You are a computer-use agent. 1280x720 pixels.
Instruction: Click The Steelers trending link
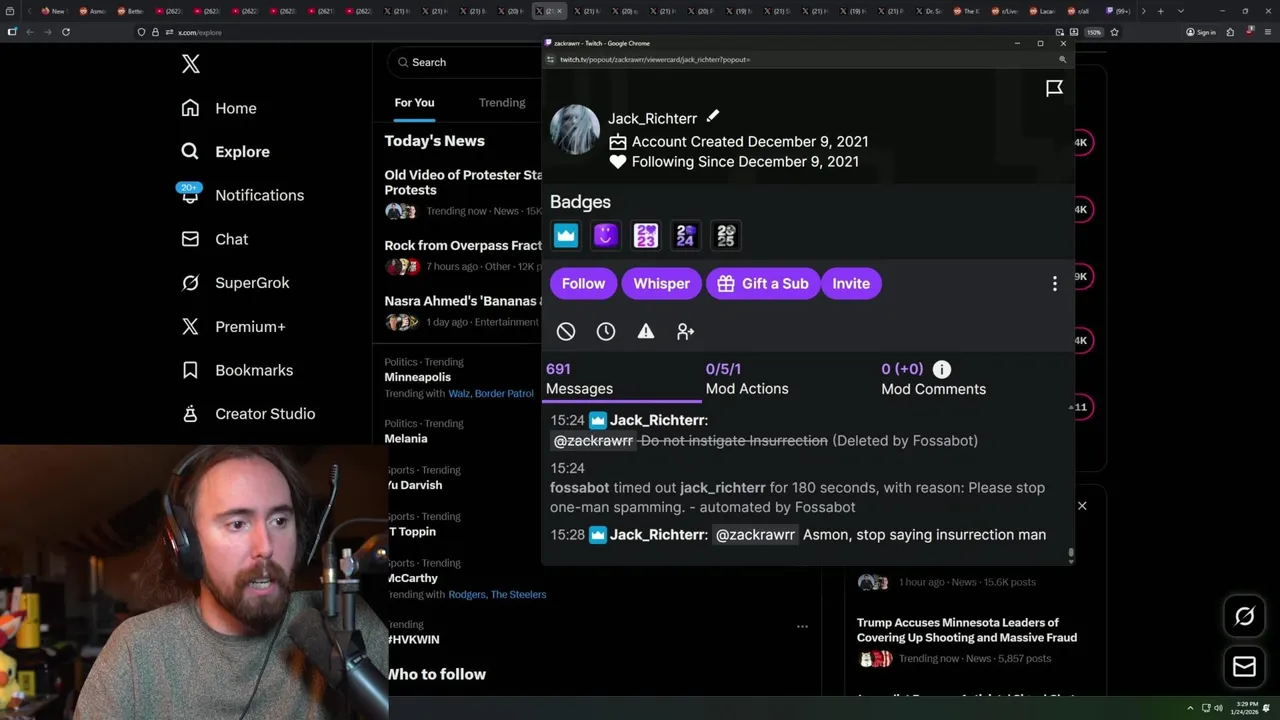[519, 595]
